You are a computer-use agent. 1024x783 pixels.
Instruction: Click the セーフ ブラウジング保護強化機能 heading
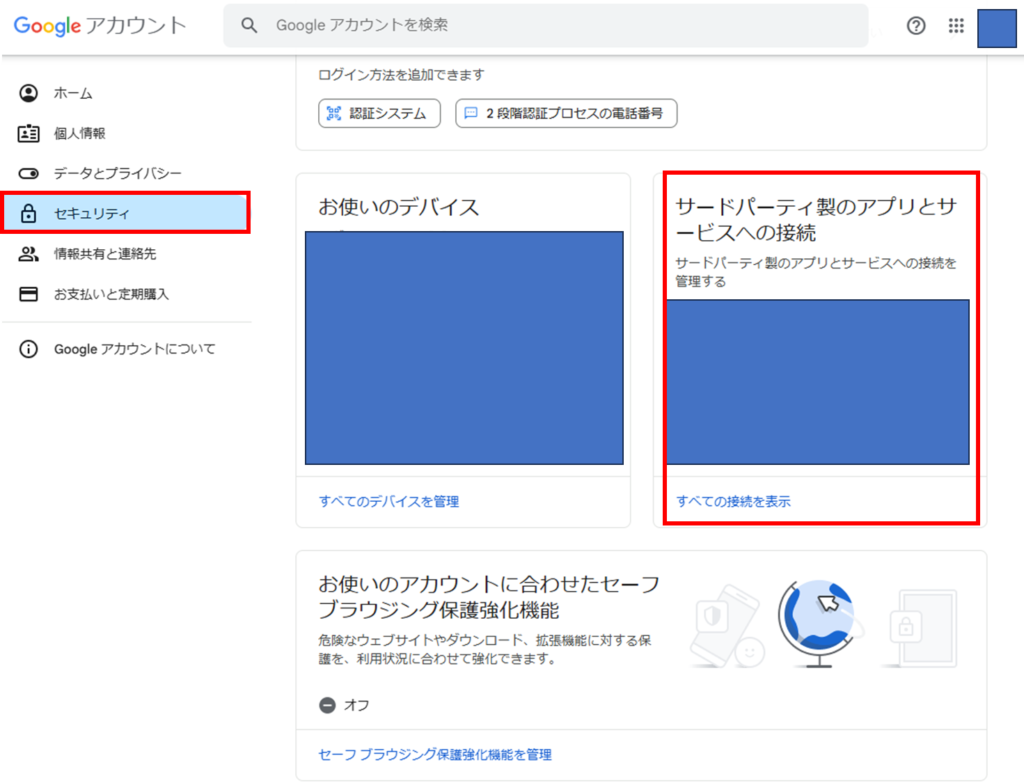[x=488, y=597]
